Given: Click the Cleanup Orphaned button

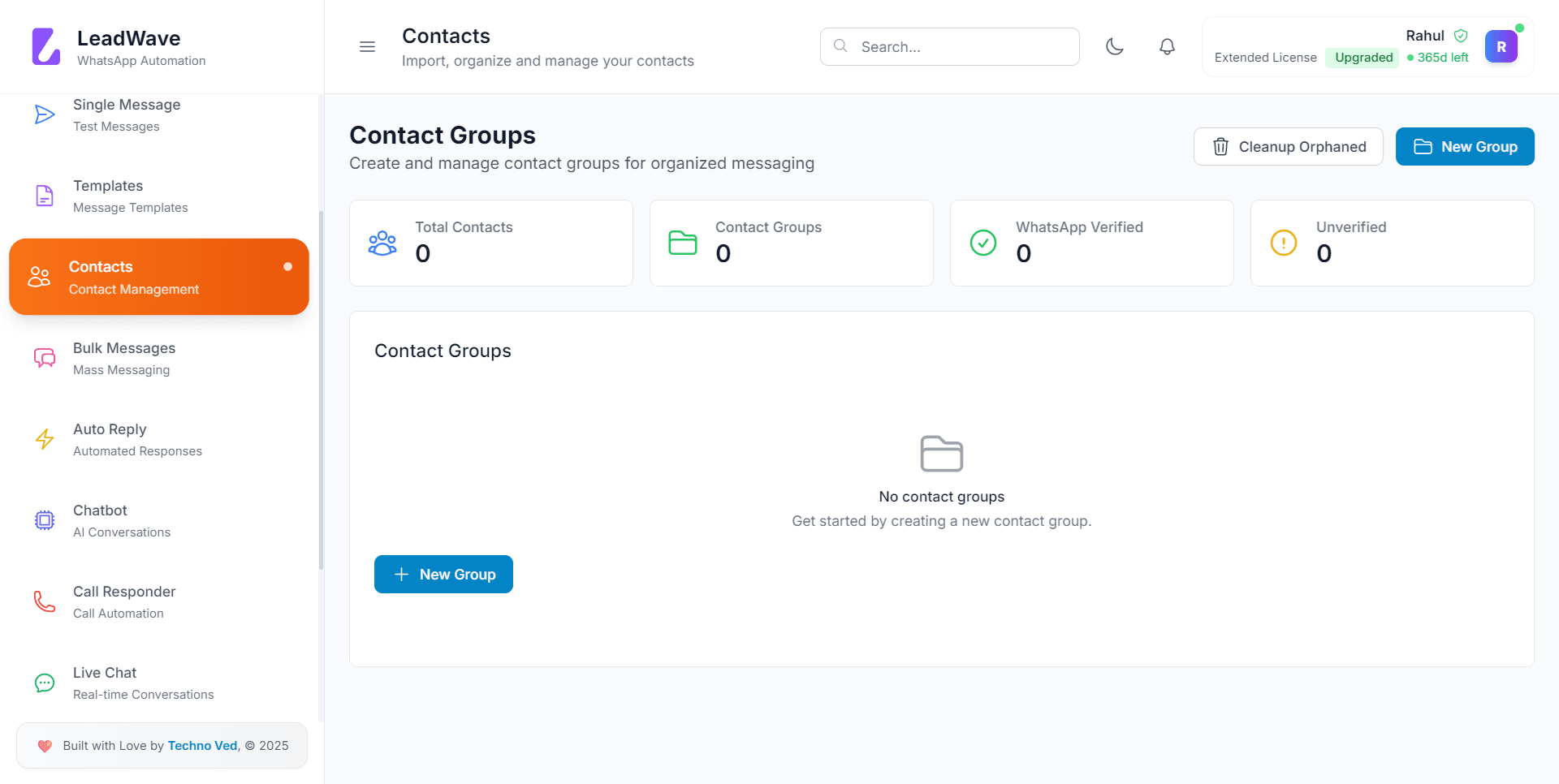Looking at the screenshot, I should [1288, 147].
